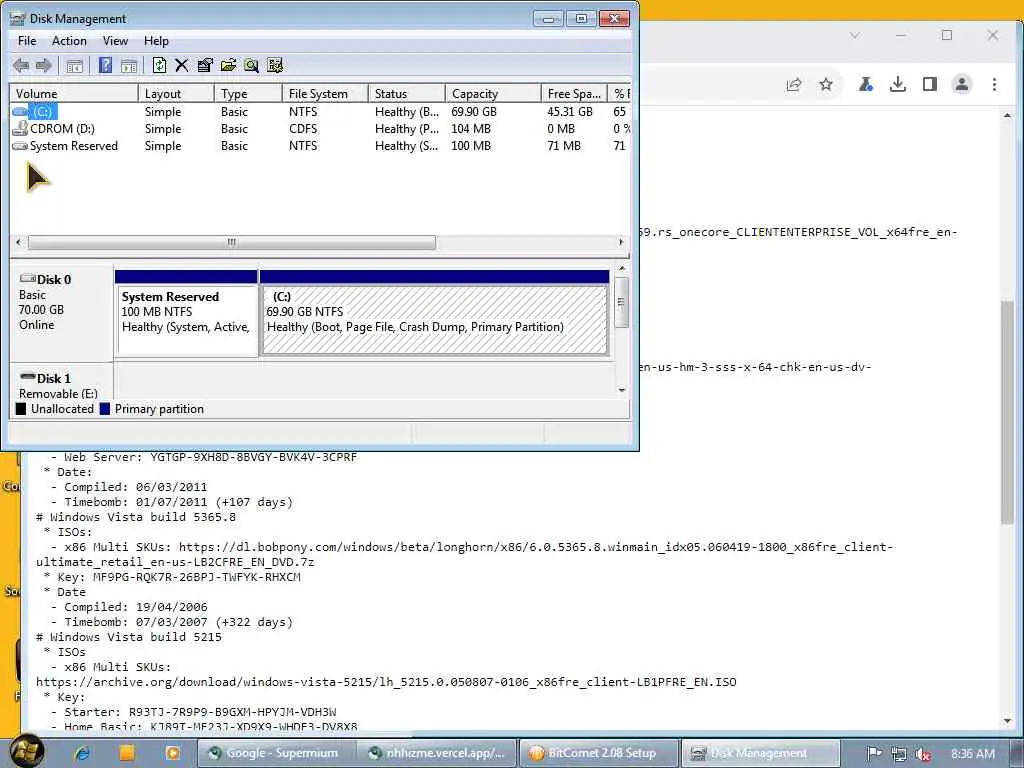Screen dimensions: 1024x768
Task: Switch to Google - Supermium taskbar window
Action: (276, 753)
